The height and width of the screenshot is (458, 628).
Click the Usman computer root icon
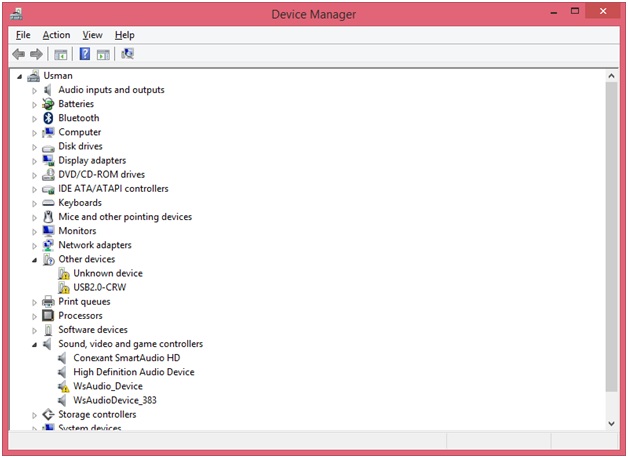click(x=34, y=76)
